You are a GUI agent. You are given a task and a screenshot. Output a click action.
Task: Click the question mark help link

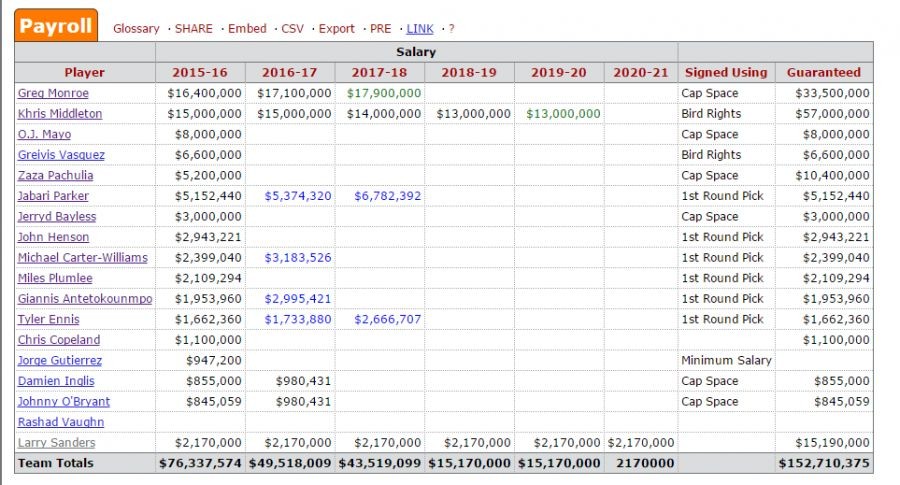coord(452,29)
